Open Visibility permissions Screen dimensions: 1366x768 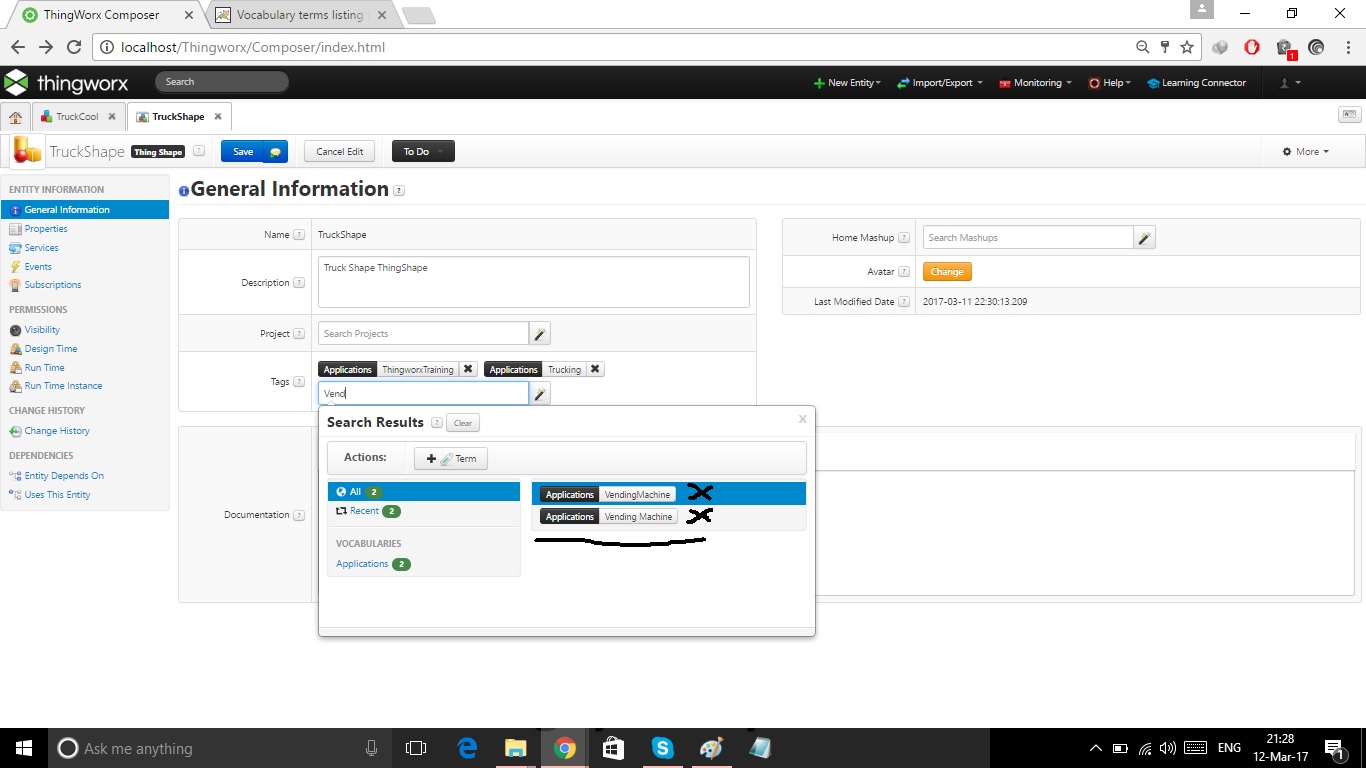pos(42,330)
